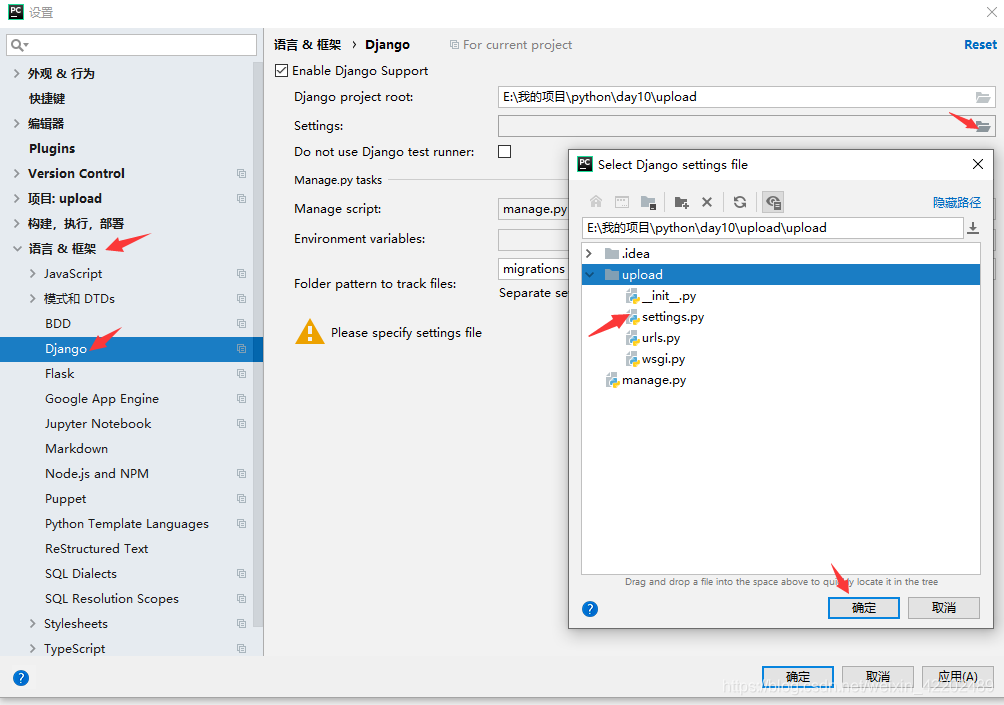The image size is (1004, 705).
Task: Click Home directory icon in file dialog
Action: click(x=595, y=202)
